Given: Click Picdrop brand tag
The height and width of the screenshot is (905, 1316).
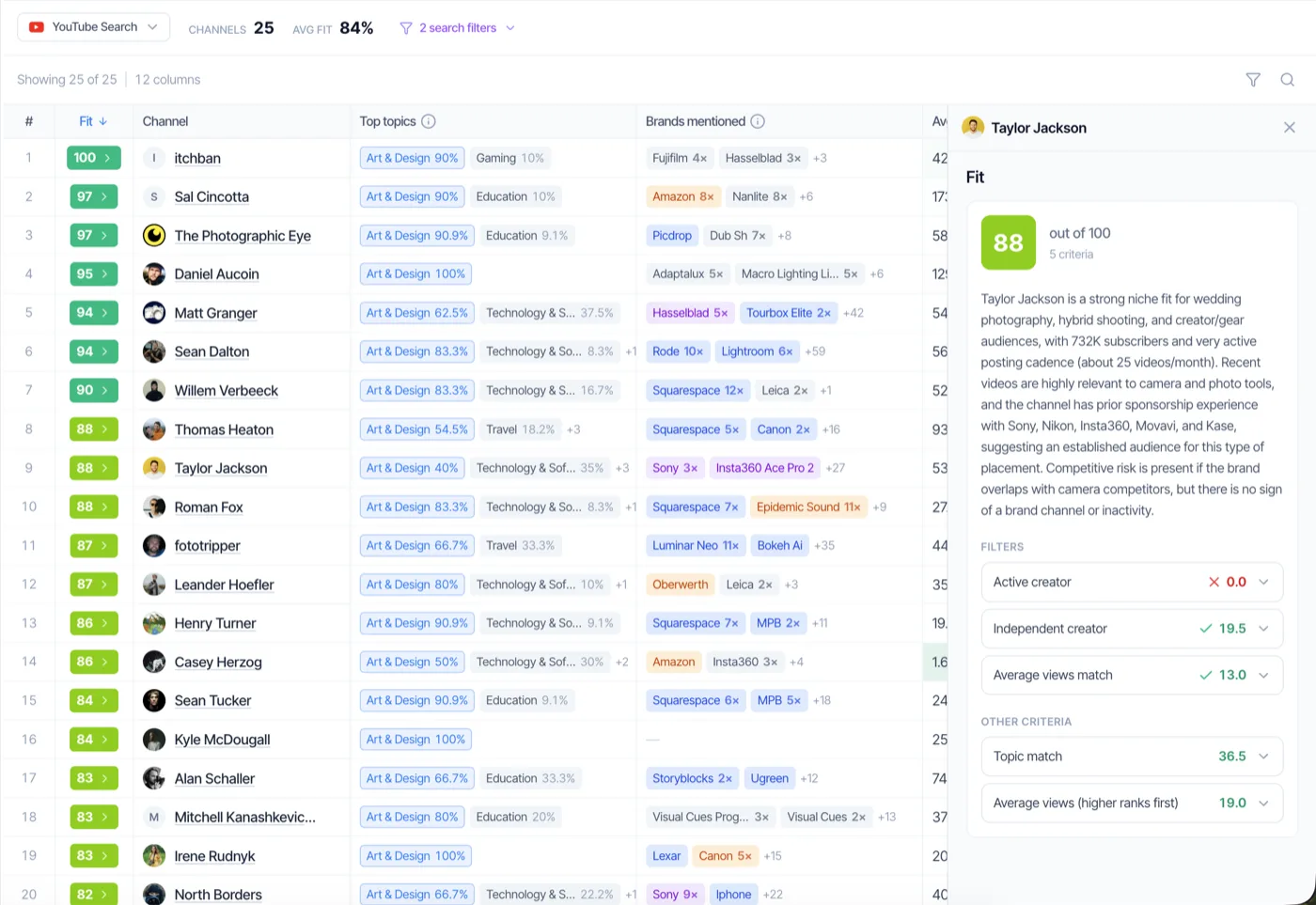Looking at the screenshot, I should [x=672, y=235].
